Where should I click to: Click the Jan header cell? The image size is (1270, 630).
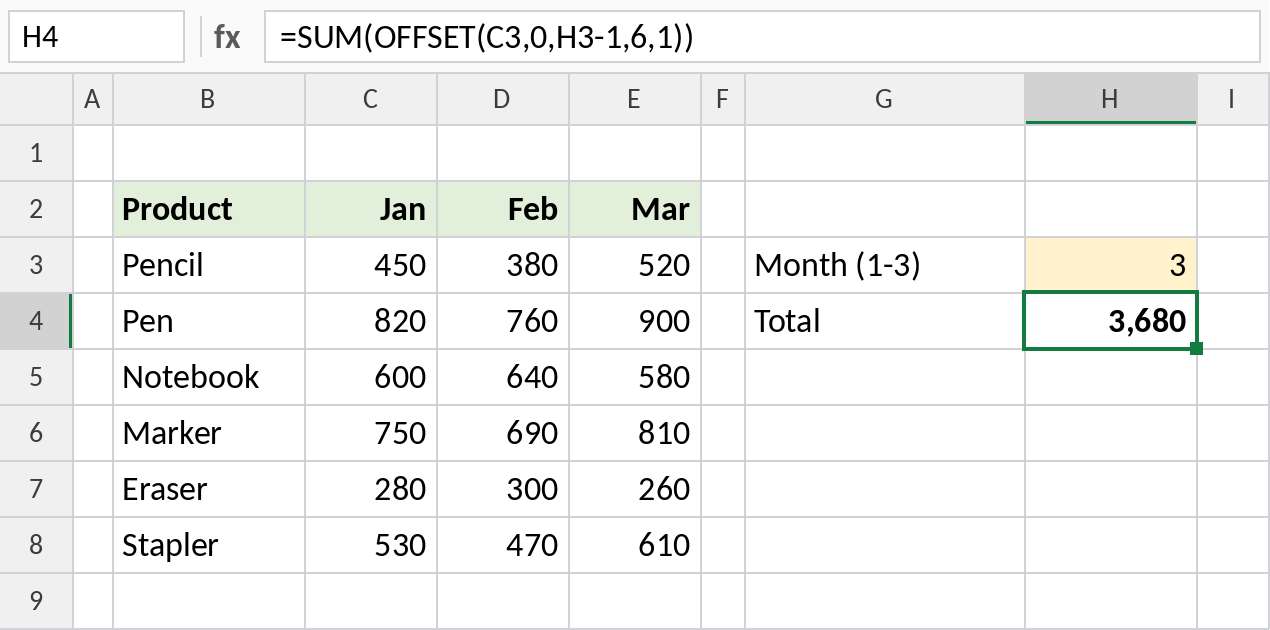(371, 209)
